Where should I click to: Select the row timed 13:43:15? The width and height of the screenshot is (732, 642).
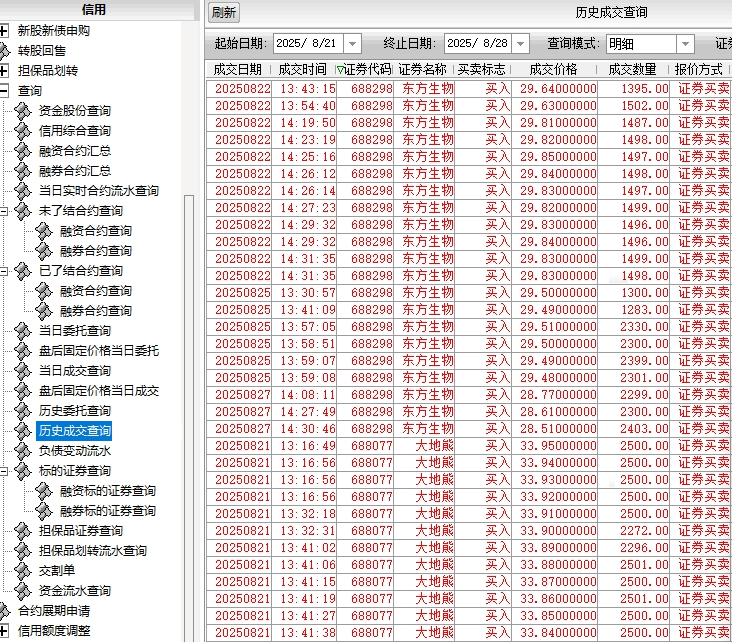point(469,89)
